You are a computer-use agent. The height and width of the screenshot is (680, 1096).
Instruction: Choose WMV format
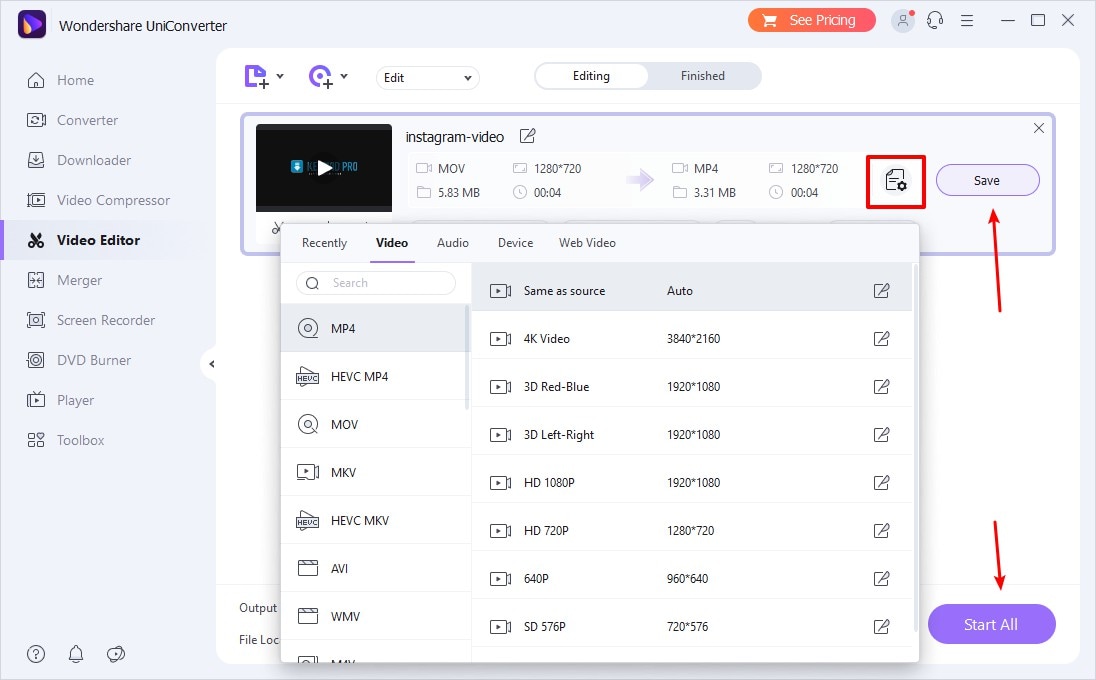[x=375, y=616]
